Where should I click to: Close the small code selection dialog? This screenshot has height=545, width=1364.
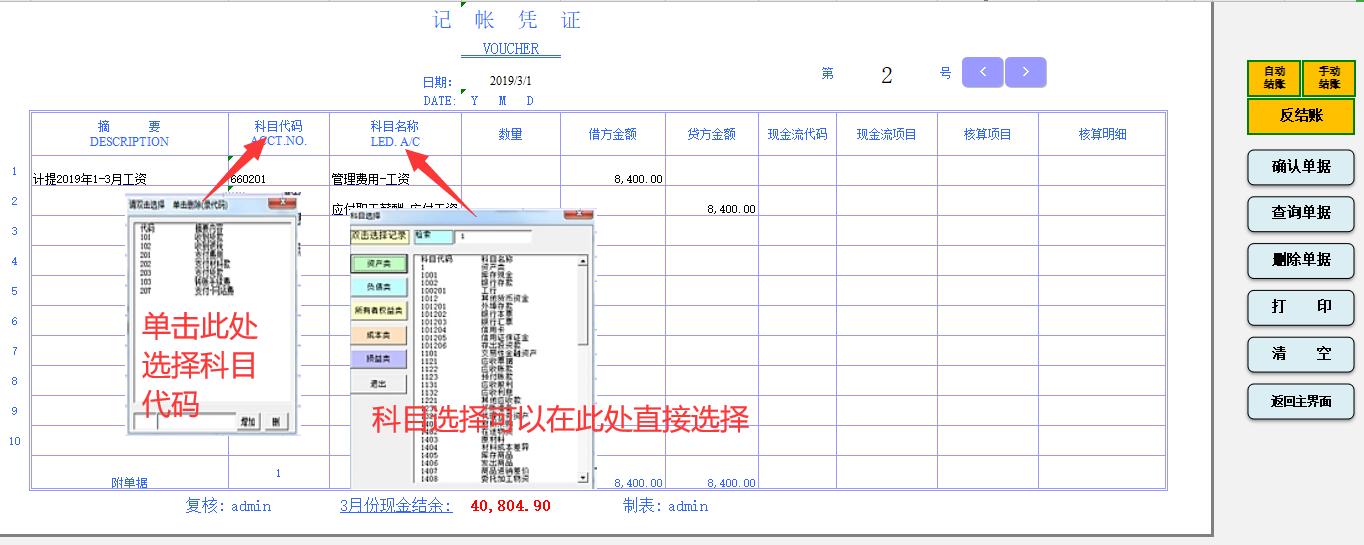click(x=281, y=203)
